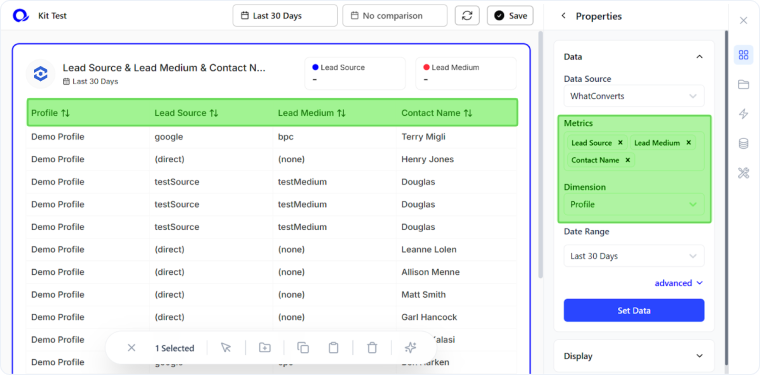
Task: Click the (none) cell in Henry Jones row
Action: click(x=291, y=159)
